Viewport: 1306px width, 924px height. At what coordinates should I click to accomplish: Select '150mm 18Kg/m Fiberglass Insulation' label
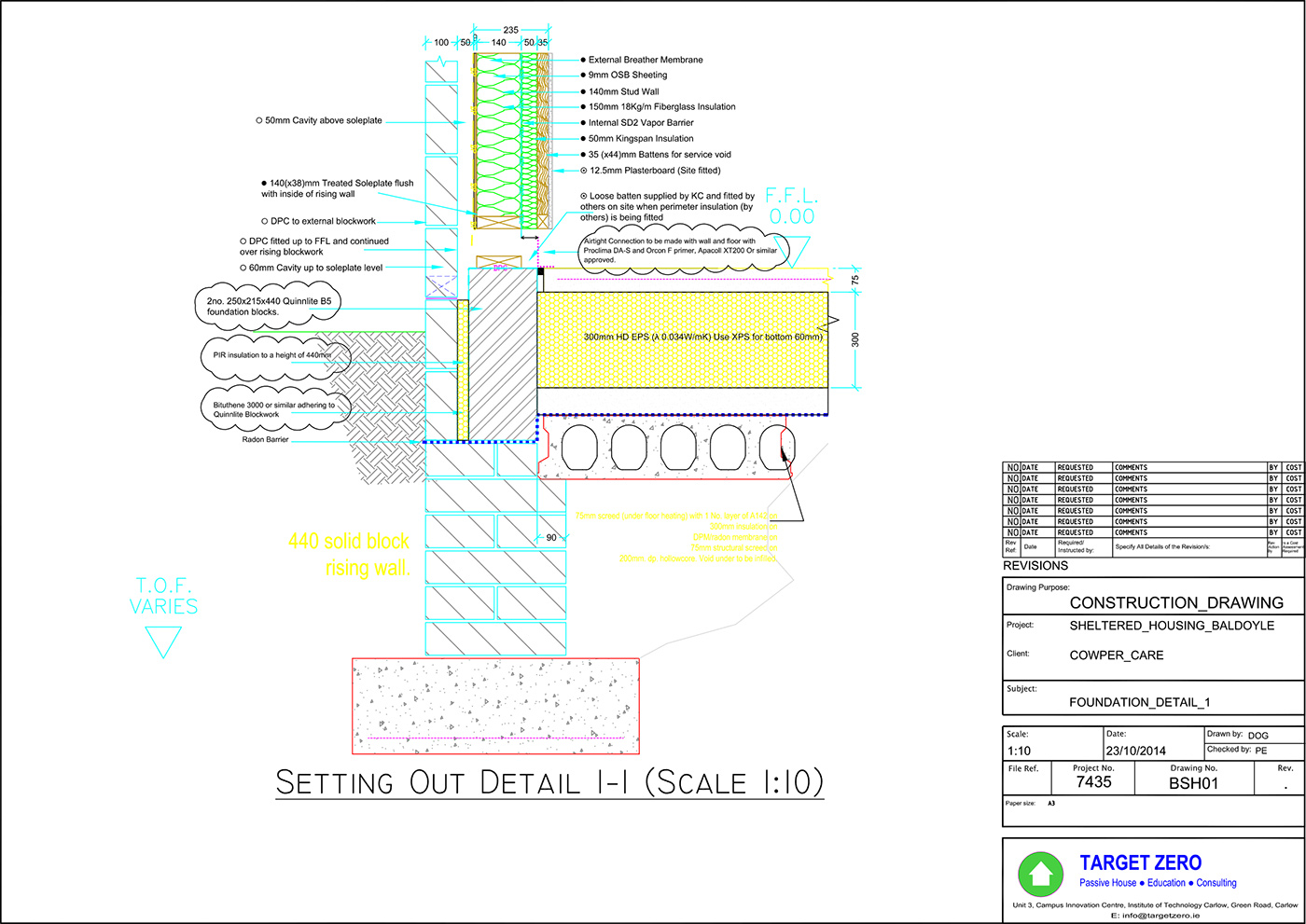pos(661,107)
